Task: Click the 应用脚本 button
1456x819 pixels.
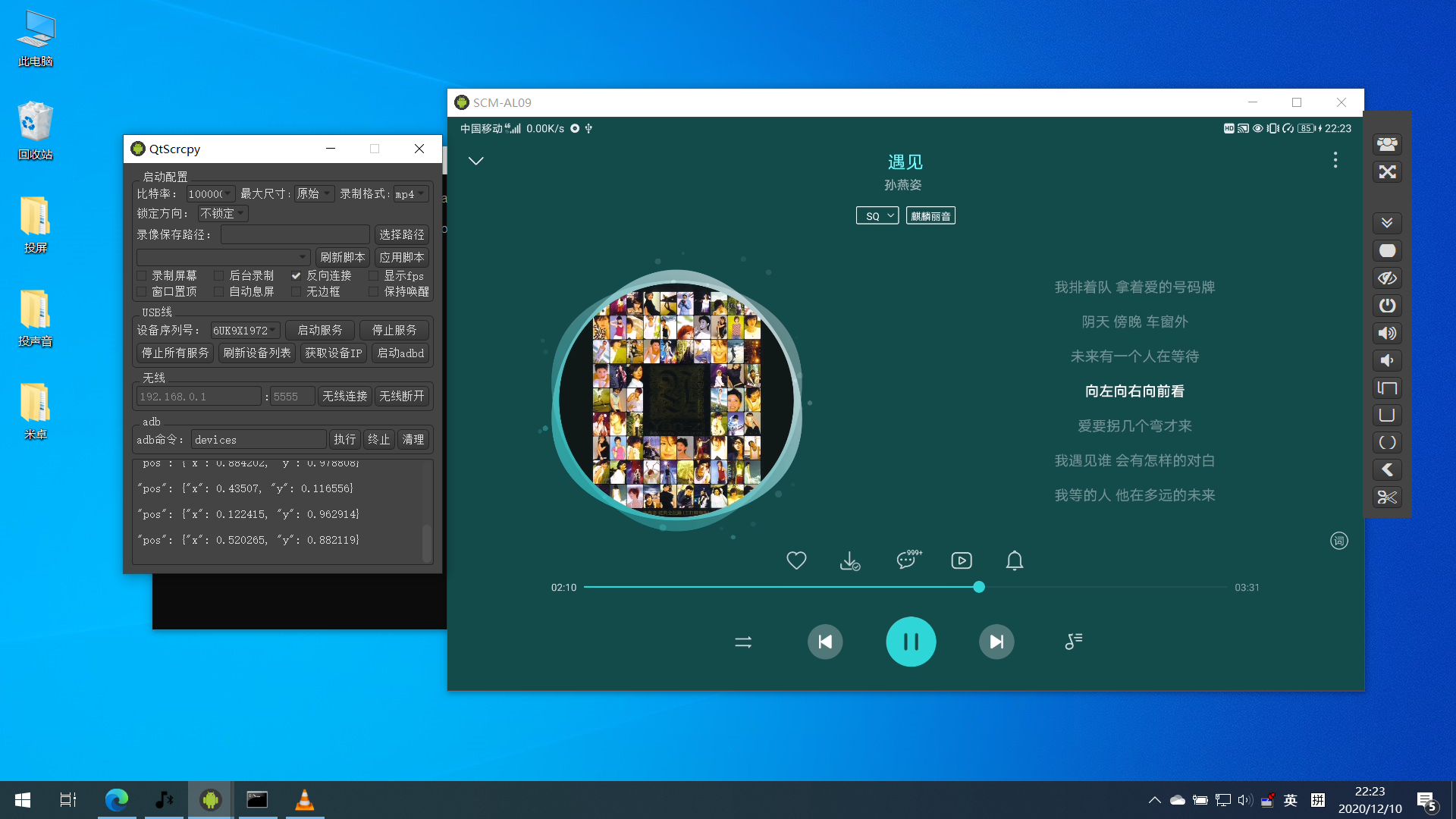Action: [402, 258]
